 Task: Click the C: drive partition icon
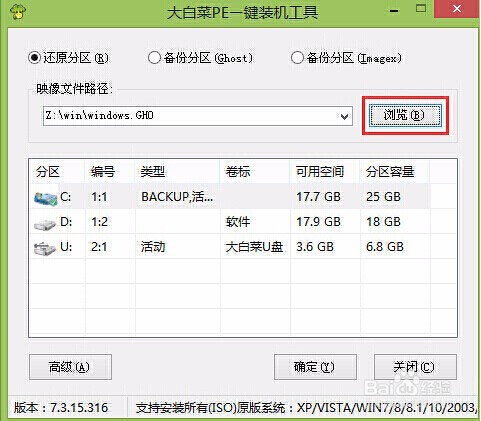coord(45,198)
